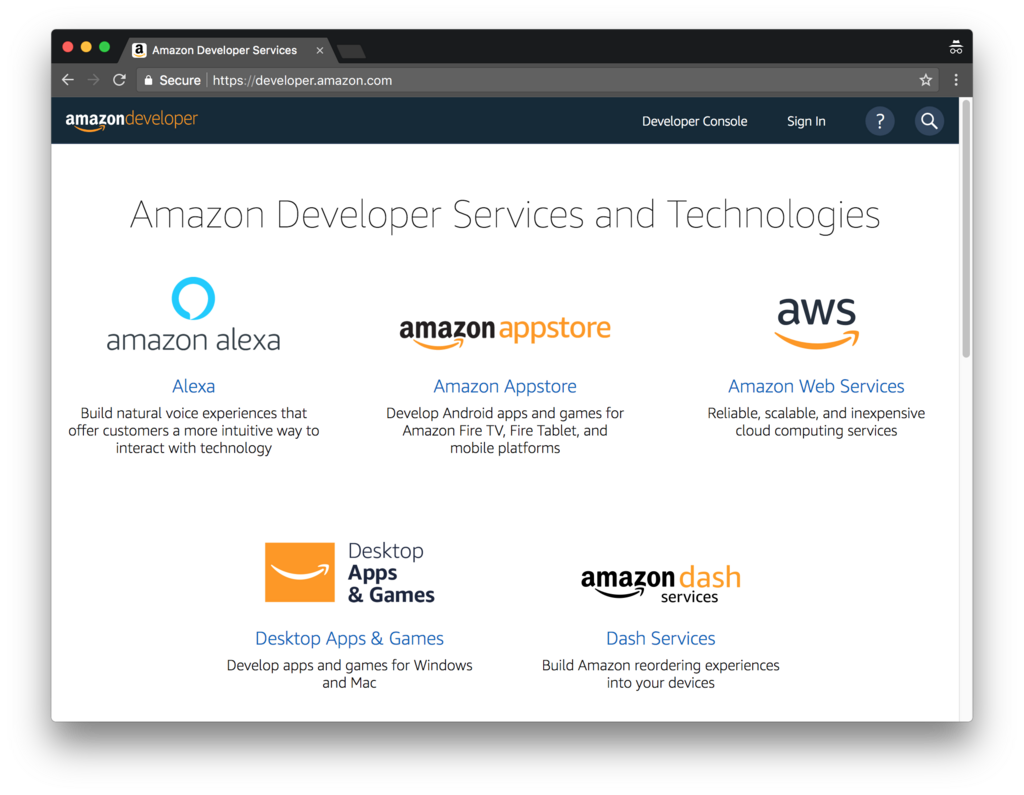Click the green fullscreen window button
Viewport: 1024px width, 795px height.
(104, 47)
